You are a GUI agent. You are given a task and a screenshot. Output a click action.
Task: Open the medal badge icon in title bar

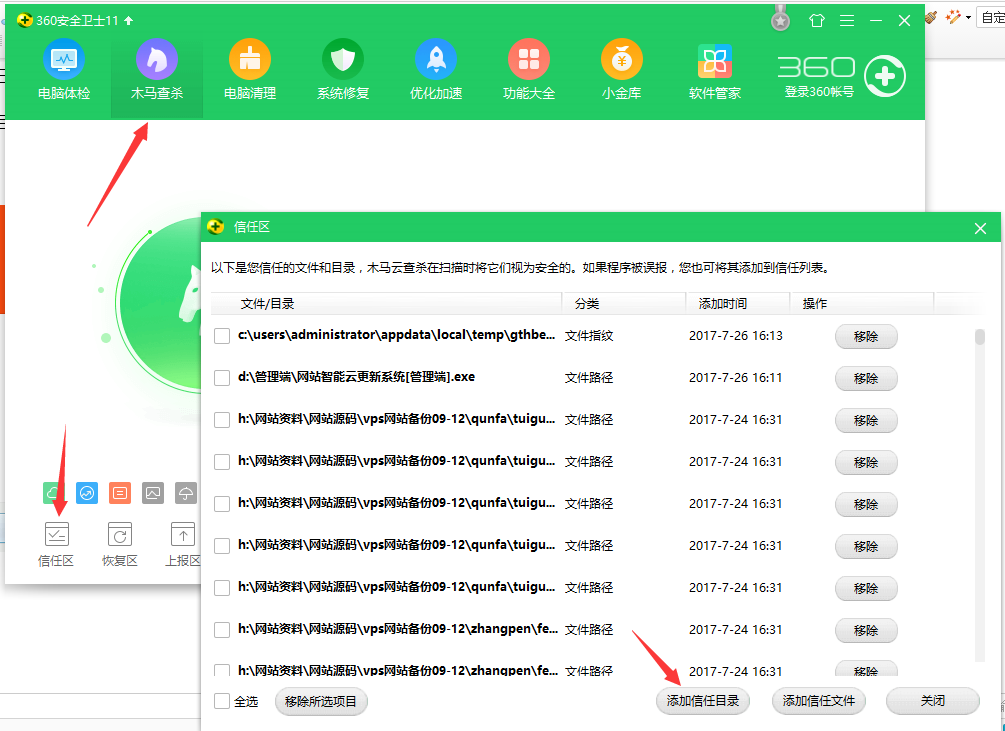(x=780, y=19)
